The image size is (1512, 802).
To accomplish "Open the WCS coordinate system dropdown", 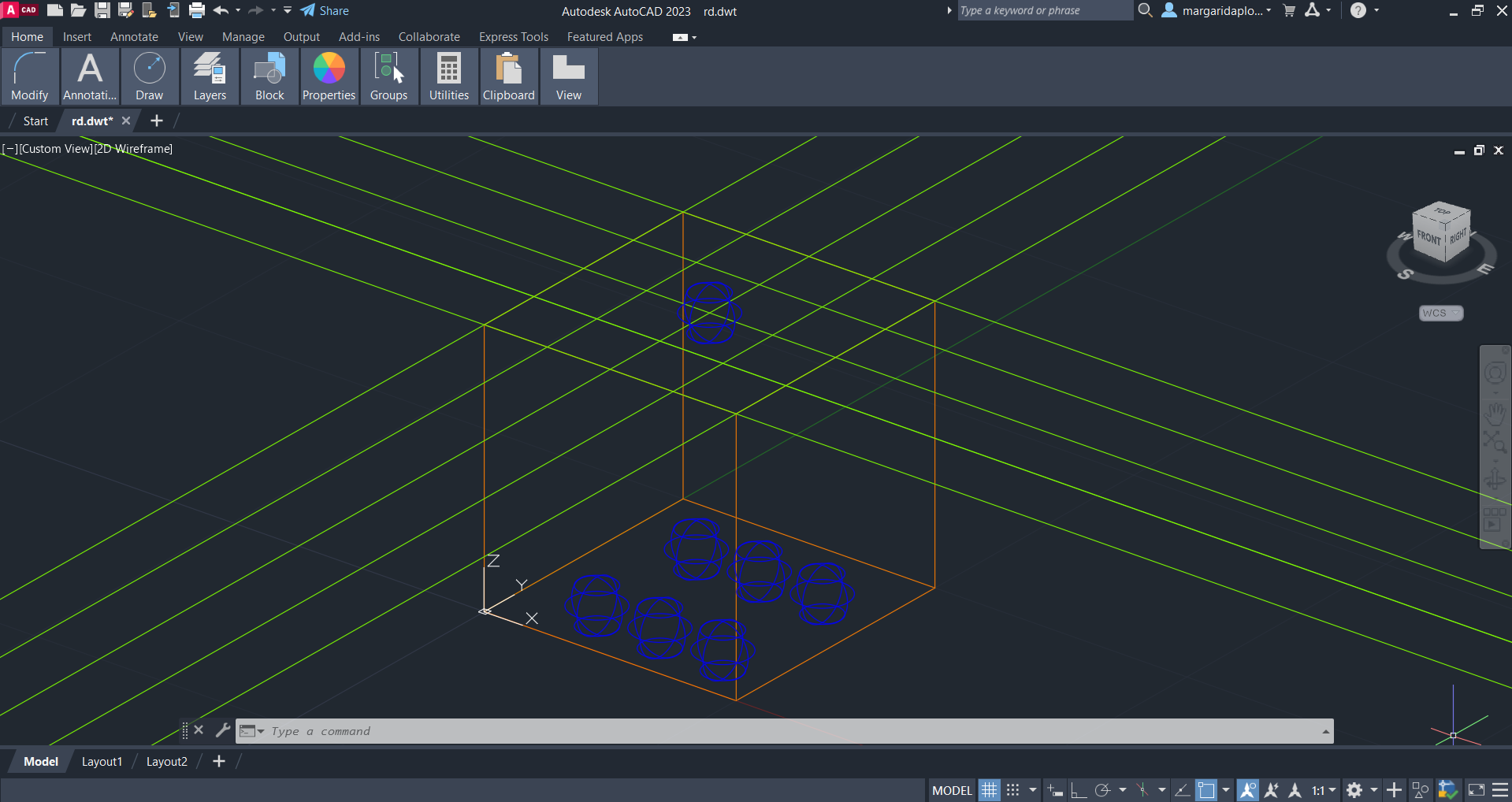I will pos(1440,313).
